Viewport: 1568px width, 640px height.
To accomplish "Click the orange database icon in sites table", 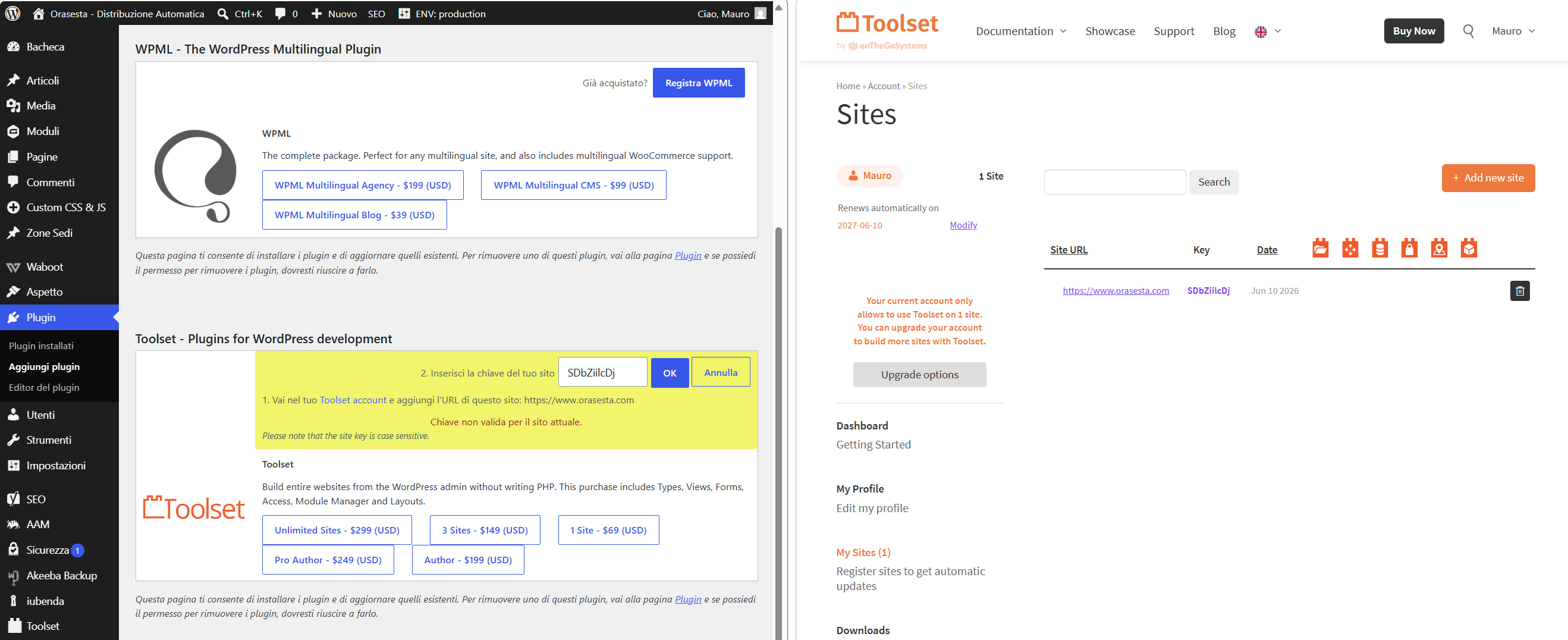I will (1380, 249).
